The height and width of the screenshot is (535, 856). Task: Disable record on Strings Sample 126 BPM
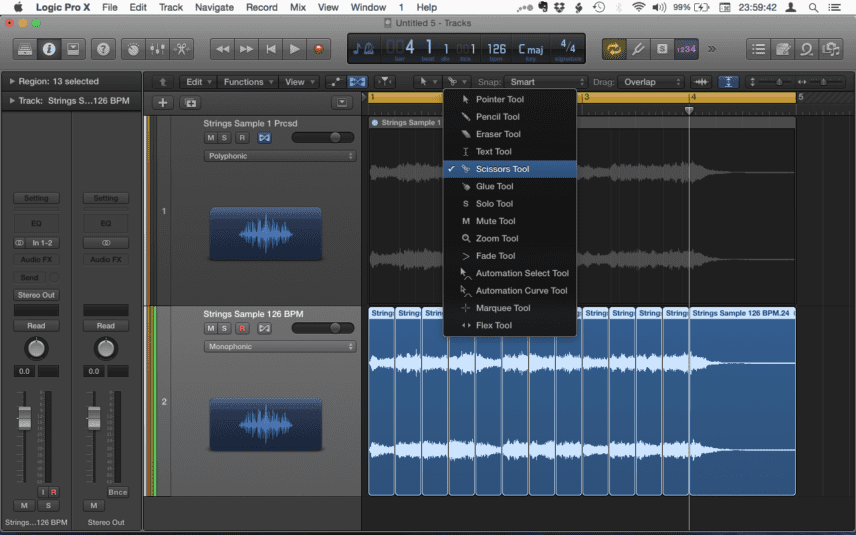pos(242,328)
